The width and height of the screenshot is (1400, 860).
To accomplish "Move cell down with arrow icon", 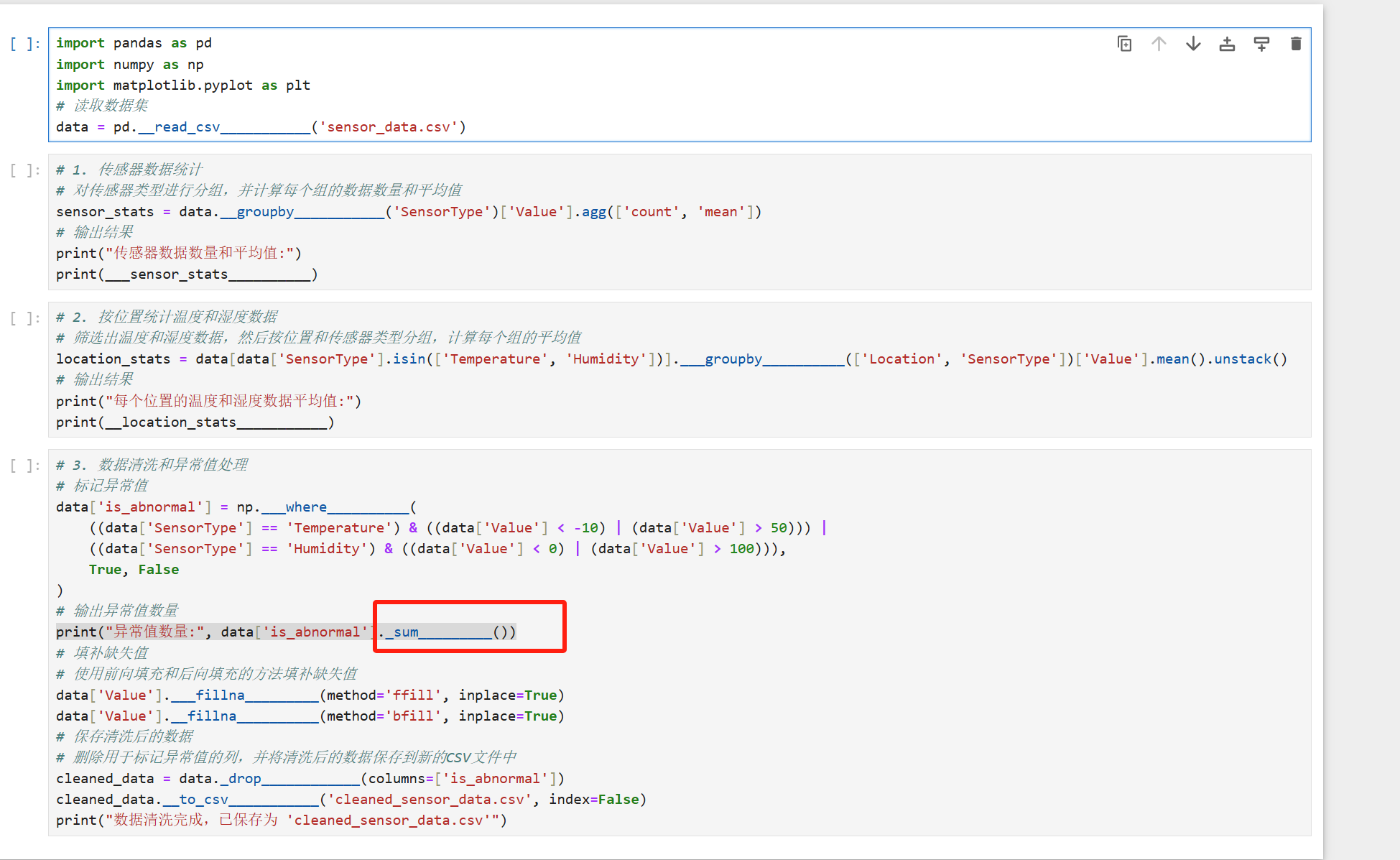I will click(1193, 44).
